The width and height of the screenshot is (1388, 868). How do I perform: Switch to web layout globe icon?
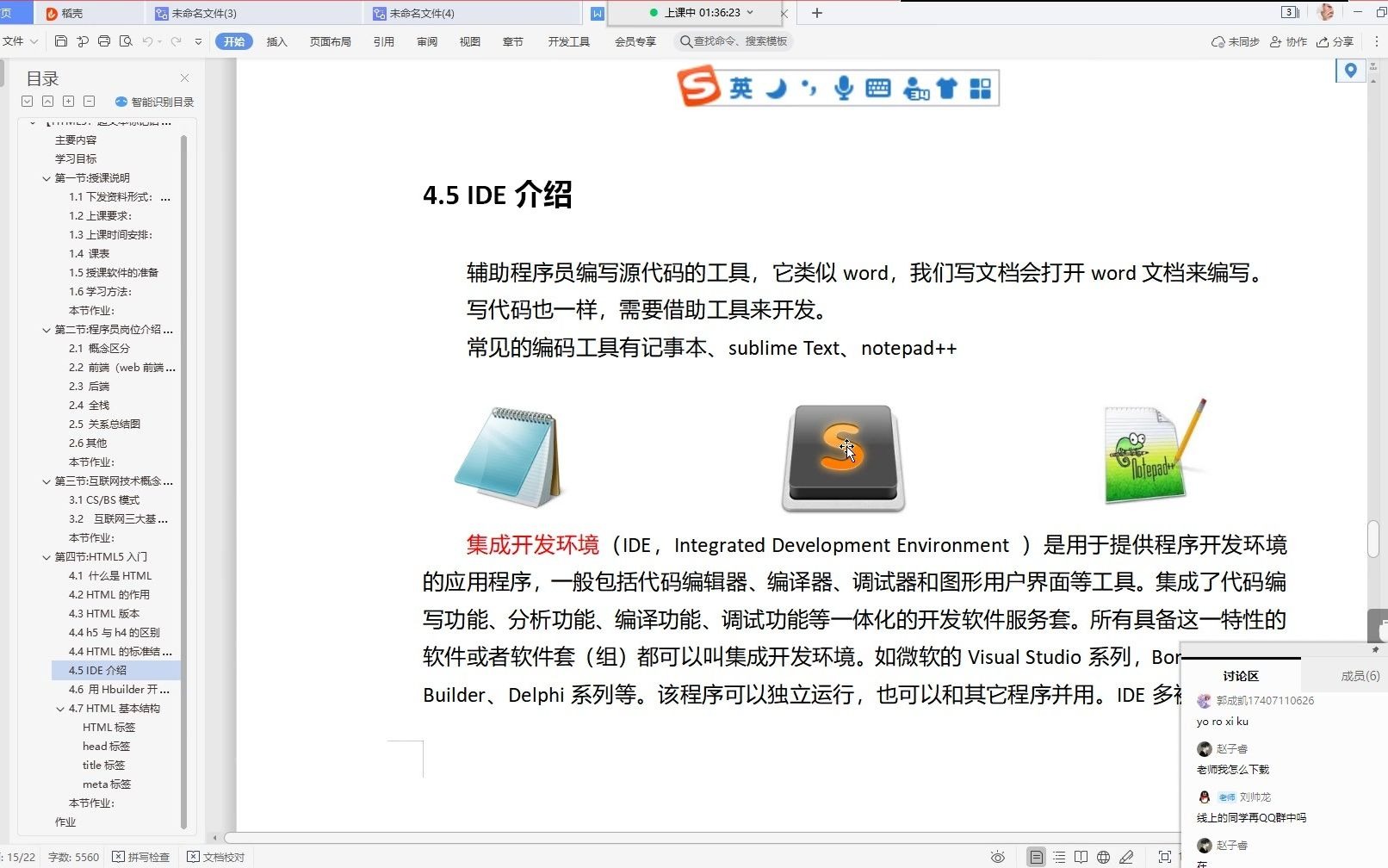point(1104,857)
